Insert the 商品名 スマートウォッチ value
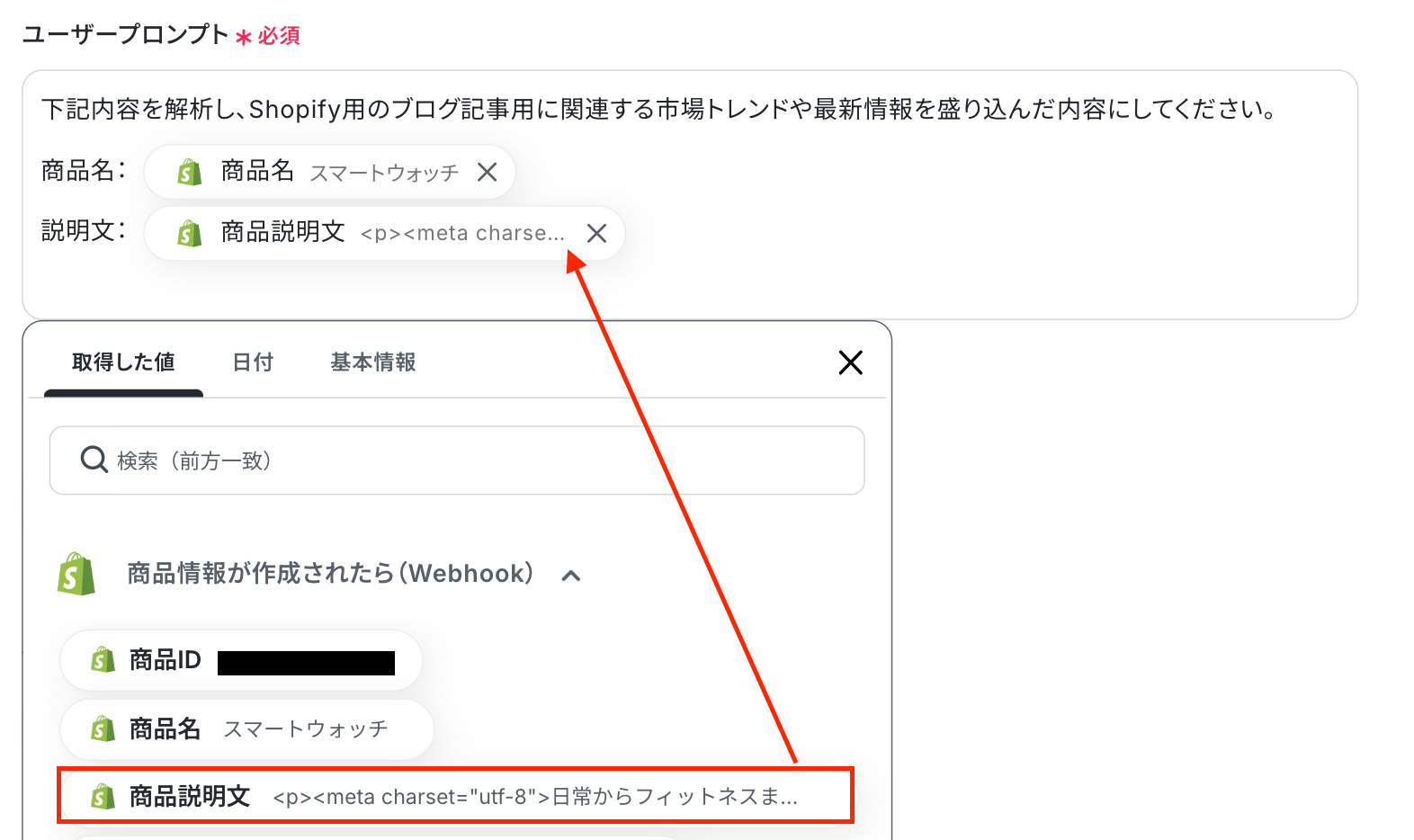The width and height of the screenshot is (1414, 840). [x=246, y=728]
